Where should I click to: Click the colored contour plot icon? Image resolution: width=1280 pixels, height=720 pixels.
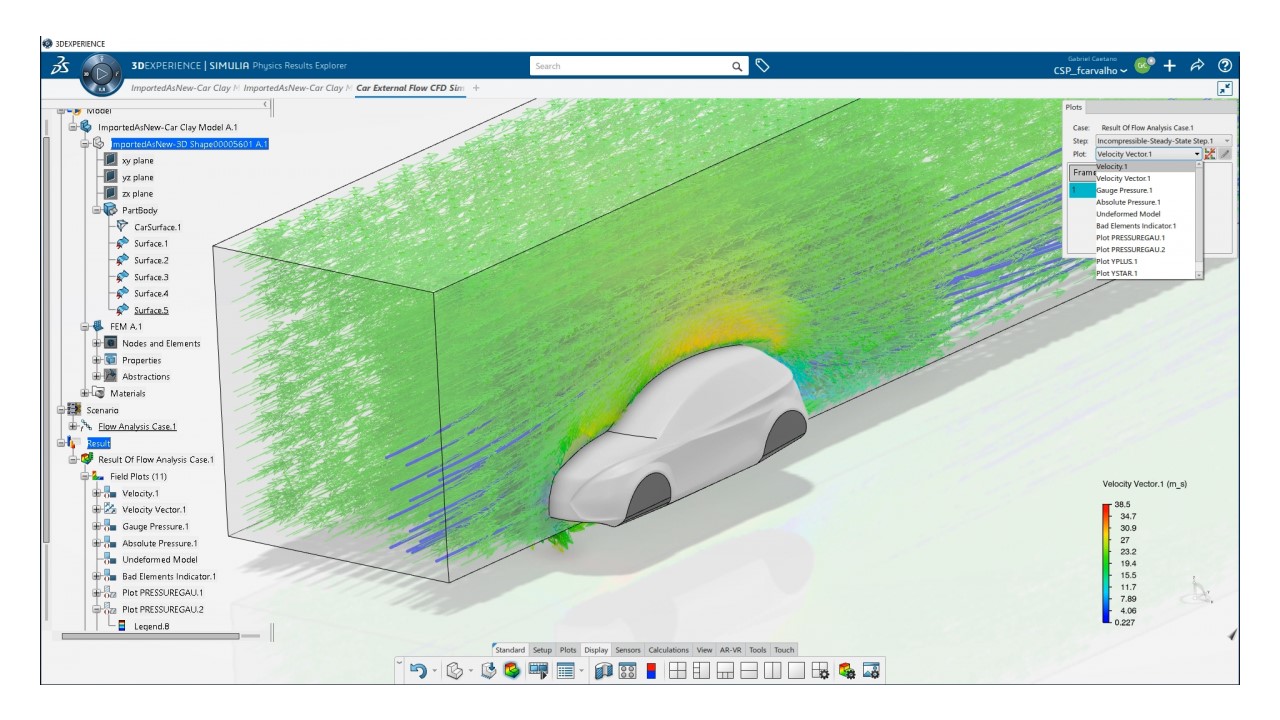(x=512, y=671)
